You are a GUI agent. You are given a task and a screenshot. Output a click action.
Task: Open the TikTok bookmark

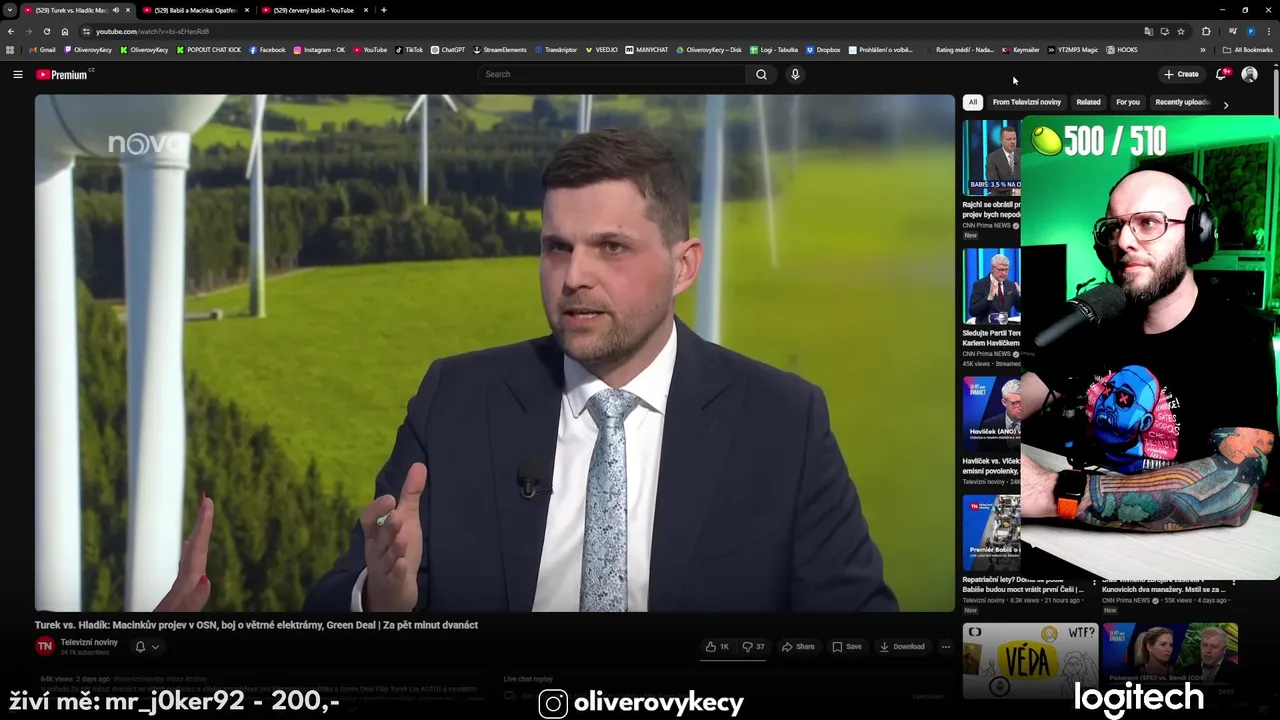click(409, 50)
